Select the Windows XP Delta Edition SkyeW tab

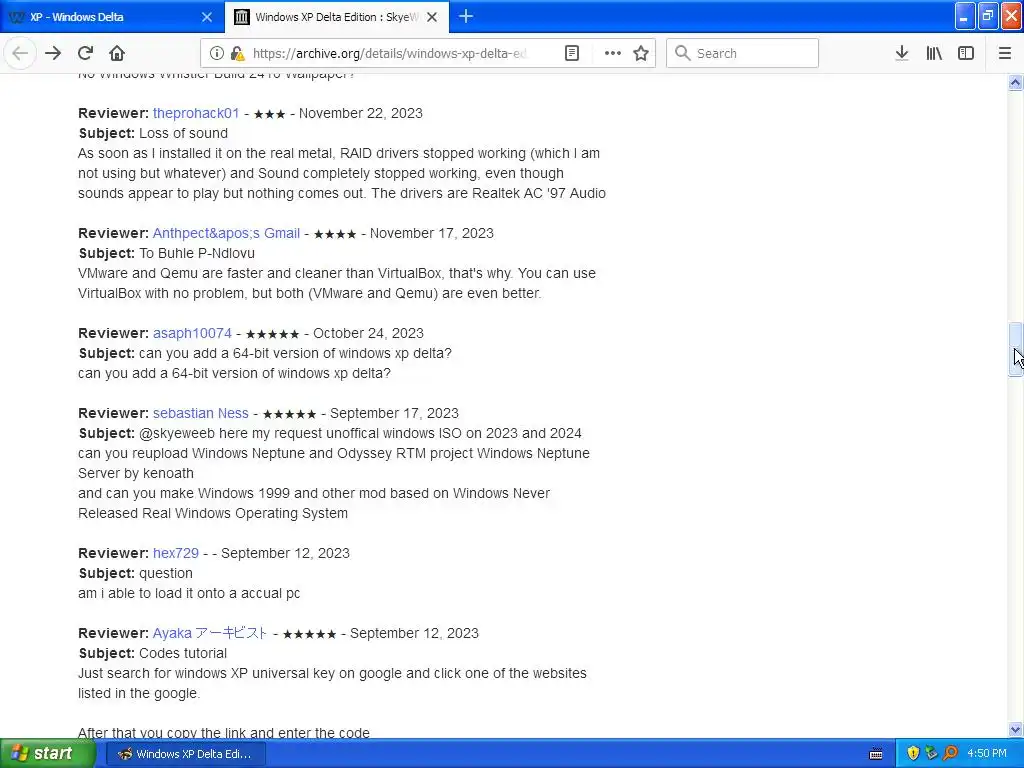click(x=336, y=17)
